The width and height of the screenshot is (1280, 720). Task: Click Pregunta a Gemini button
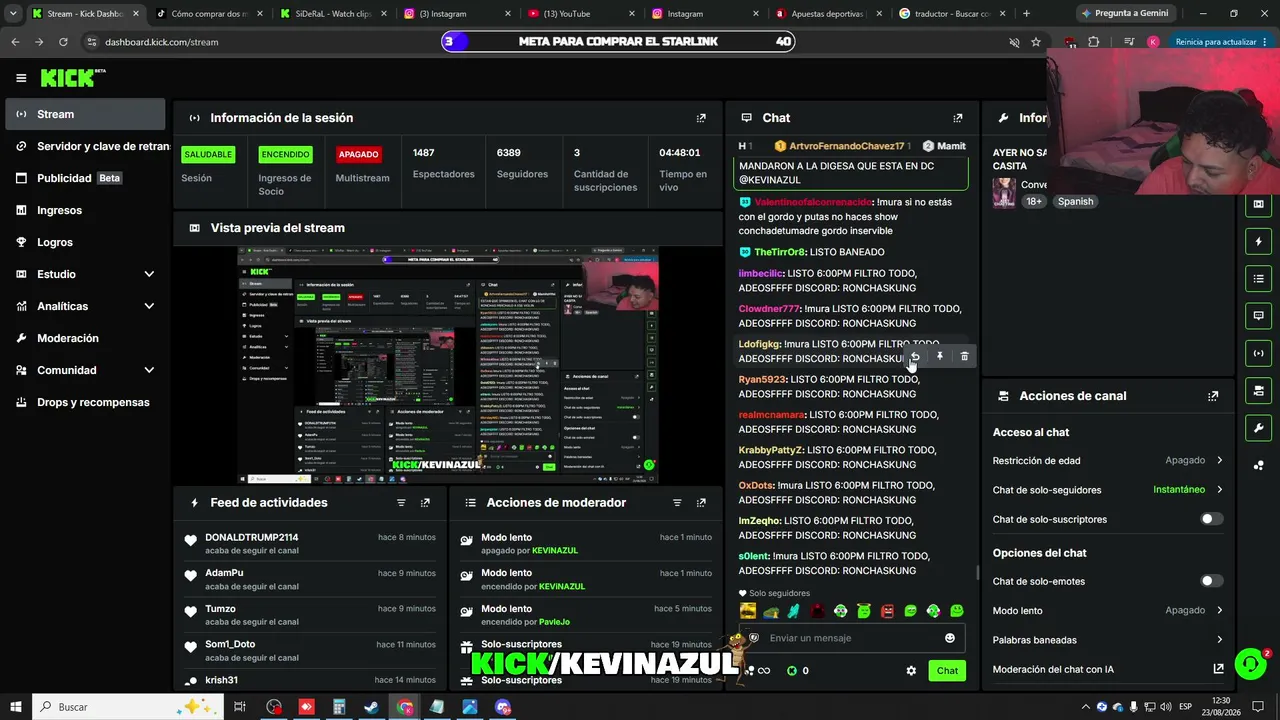(x=1124, y=14)
